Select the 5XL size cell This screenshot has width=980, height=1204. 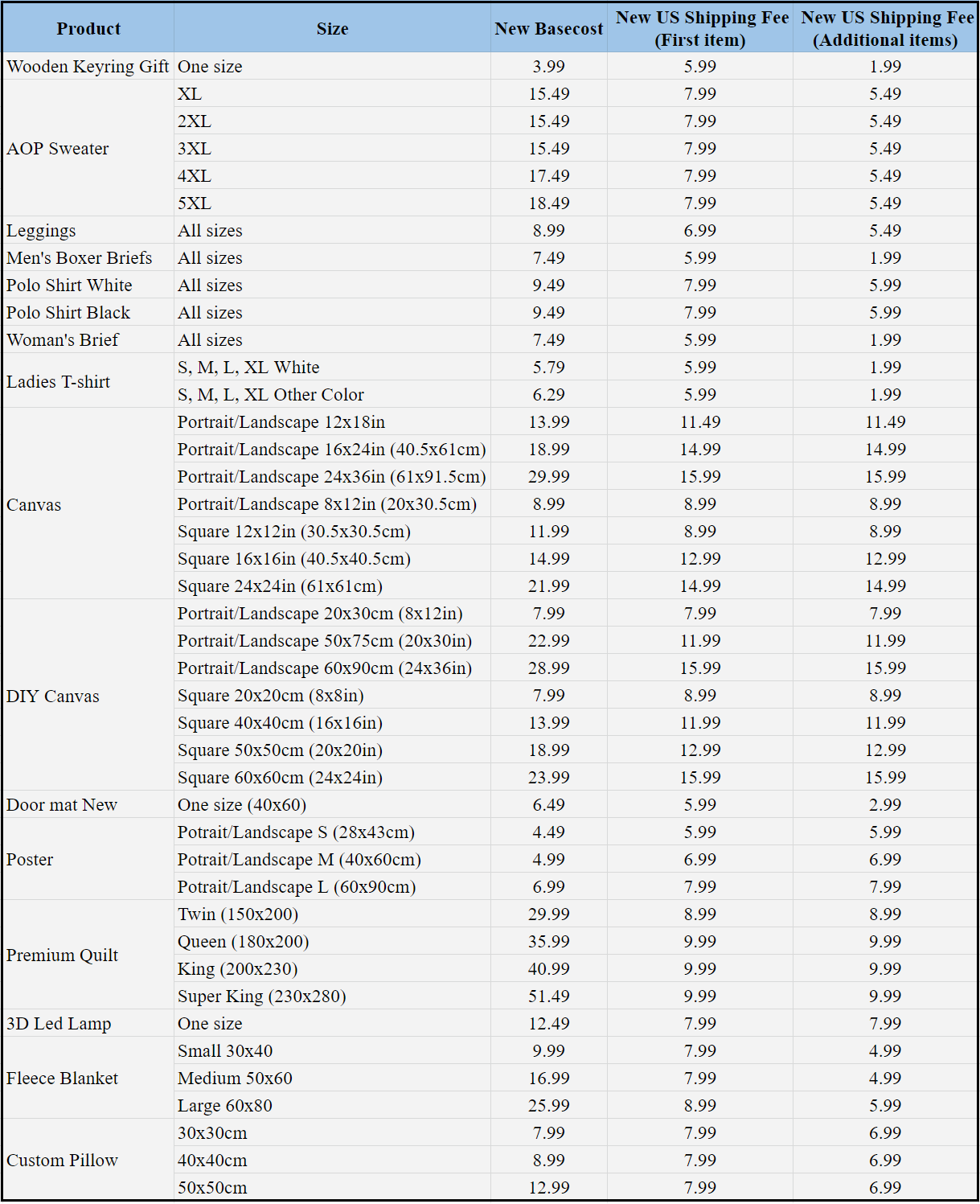[195, 203]
